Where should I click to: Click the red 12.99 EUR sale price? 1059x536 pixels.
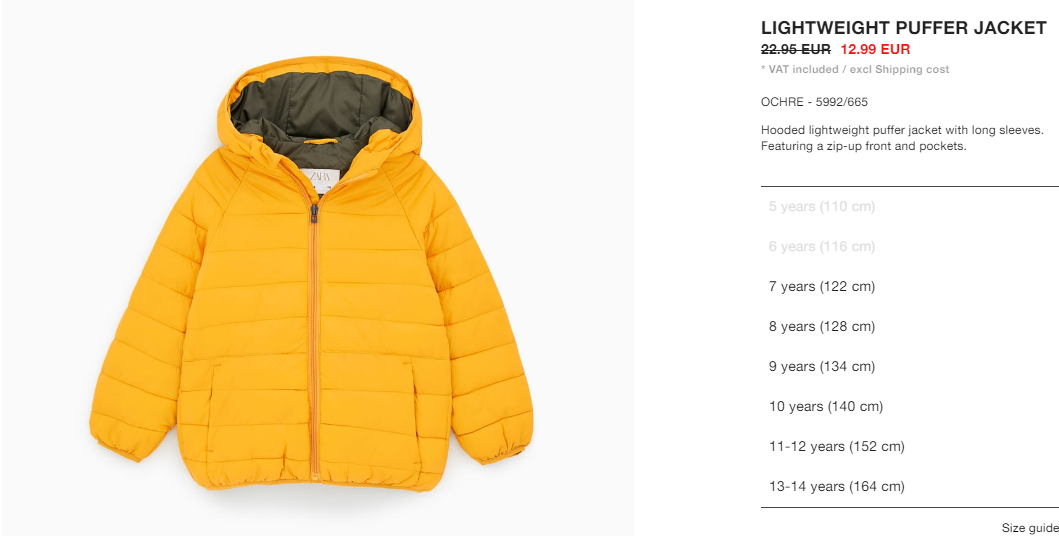point(875,49)
